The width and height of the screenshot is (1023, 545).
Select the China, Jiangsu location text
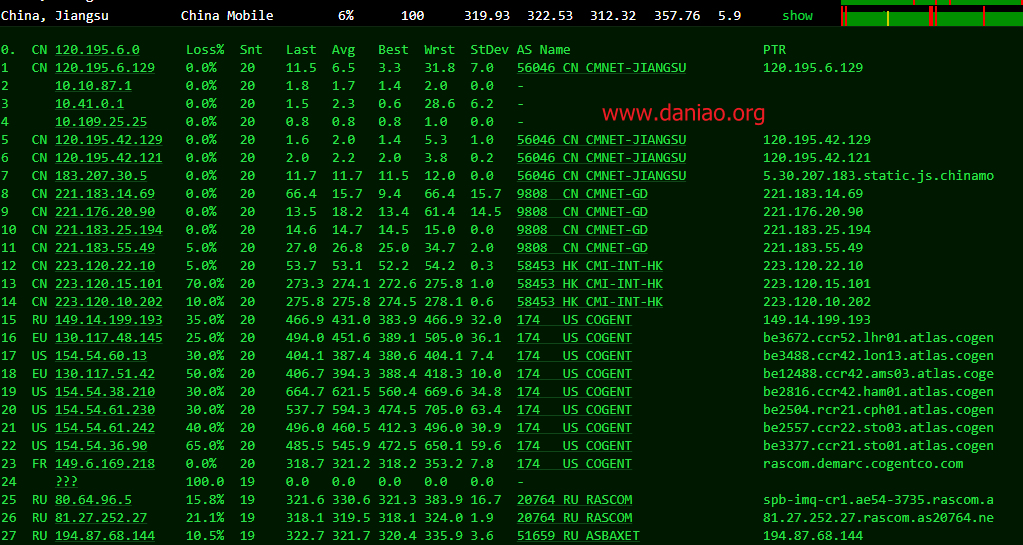55,16
